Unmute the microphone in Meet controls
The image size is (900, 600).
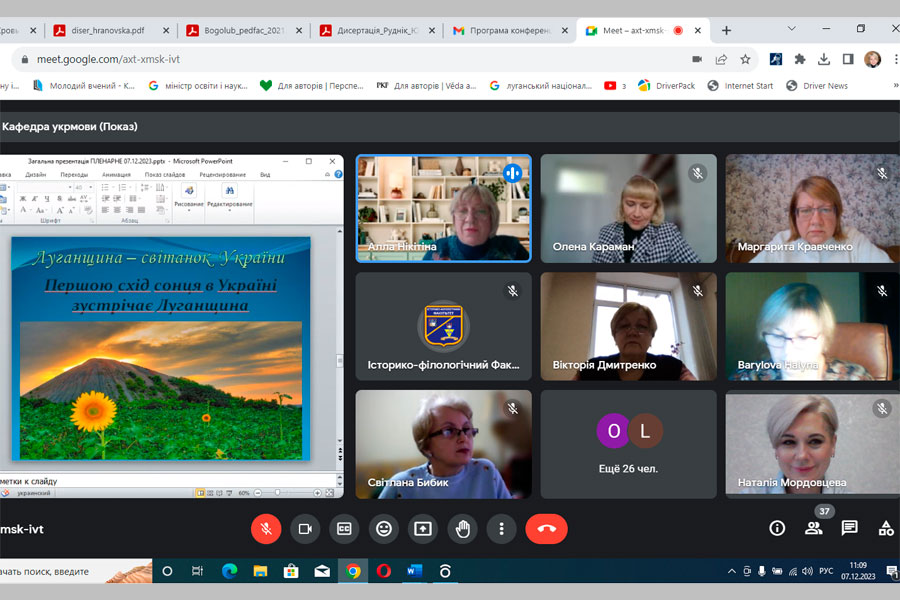265,528
